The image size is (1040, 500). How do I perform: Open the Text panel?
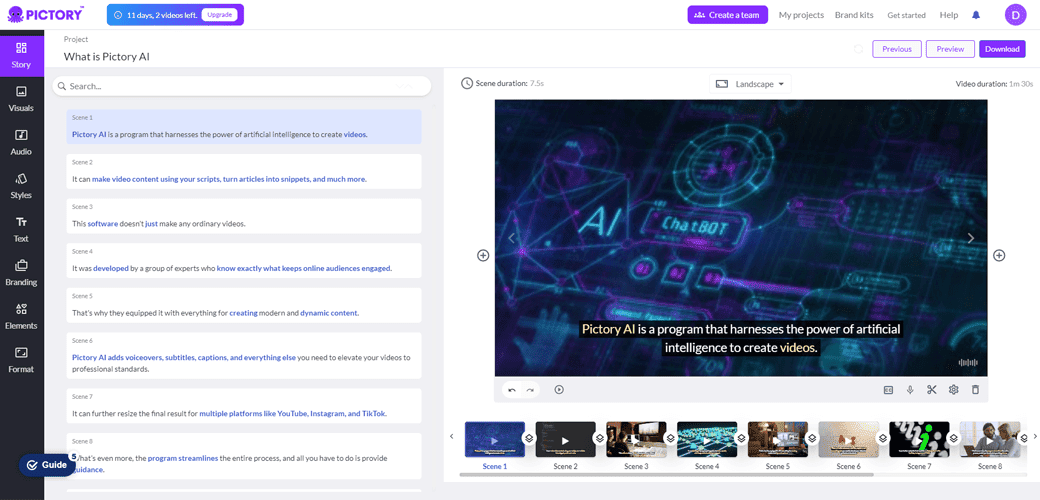21,229
